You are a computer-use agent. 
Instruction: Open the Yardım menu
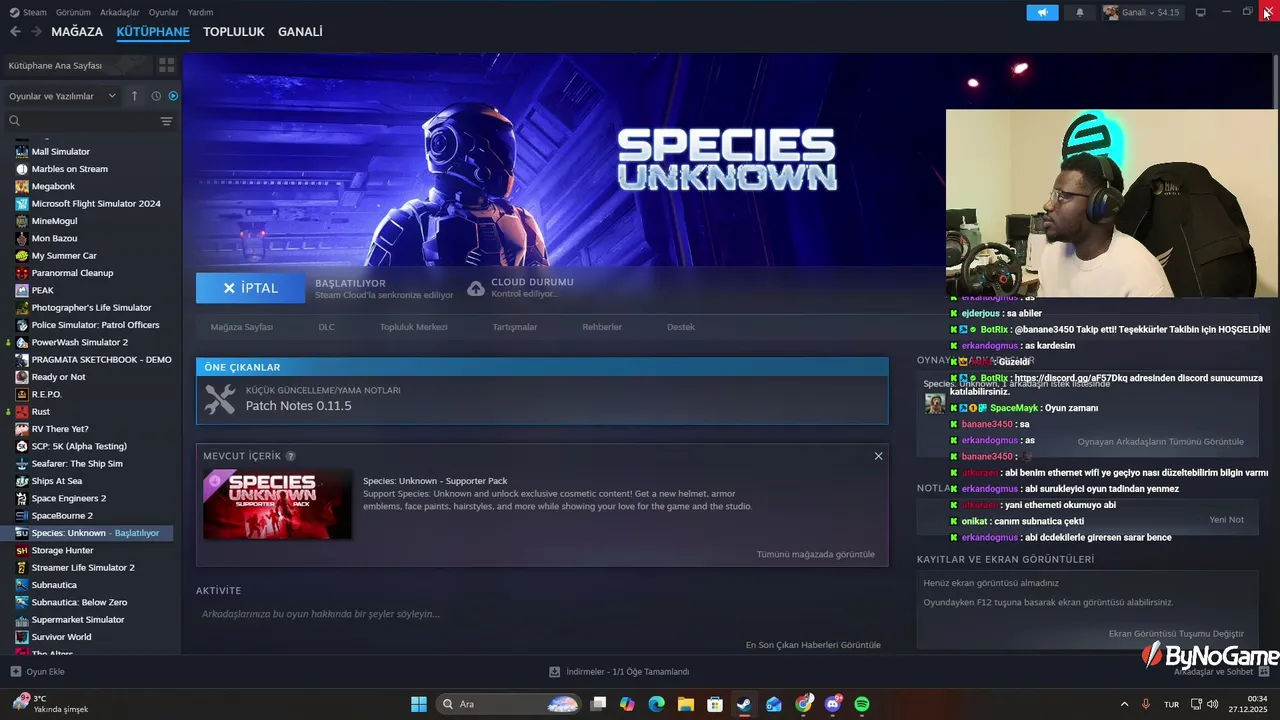tap(200, 12)
